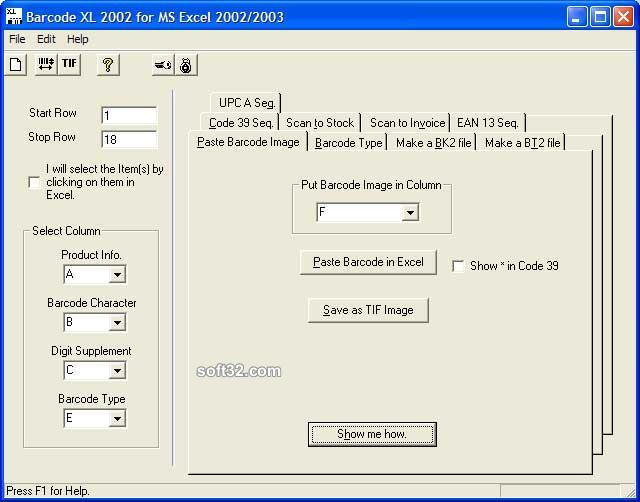Open the Edit menu
This screenshot has height=502, width=640.
tap(46, 39)
